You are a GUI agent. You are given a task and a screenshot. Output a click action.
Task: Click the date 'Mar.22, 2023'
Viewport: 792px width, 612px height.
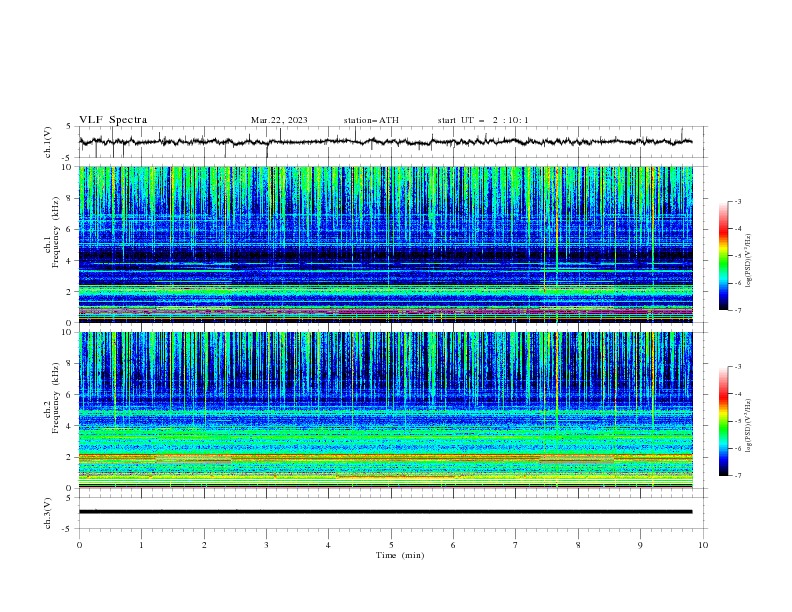pos(279,120)
